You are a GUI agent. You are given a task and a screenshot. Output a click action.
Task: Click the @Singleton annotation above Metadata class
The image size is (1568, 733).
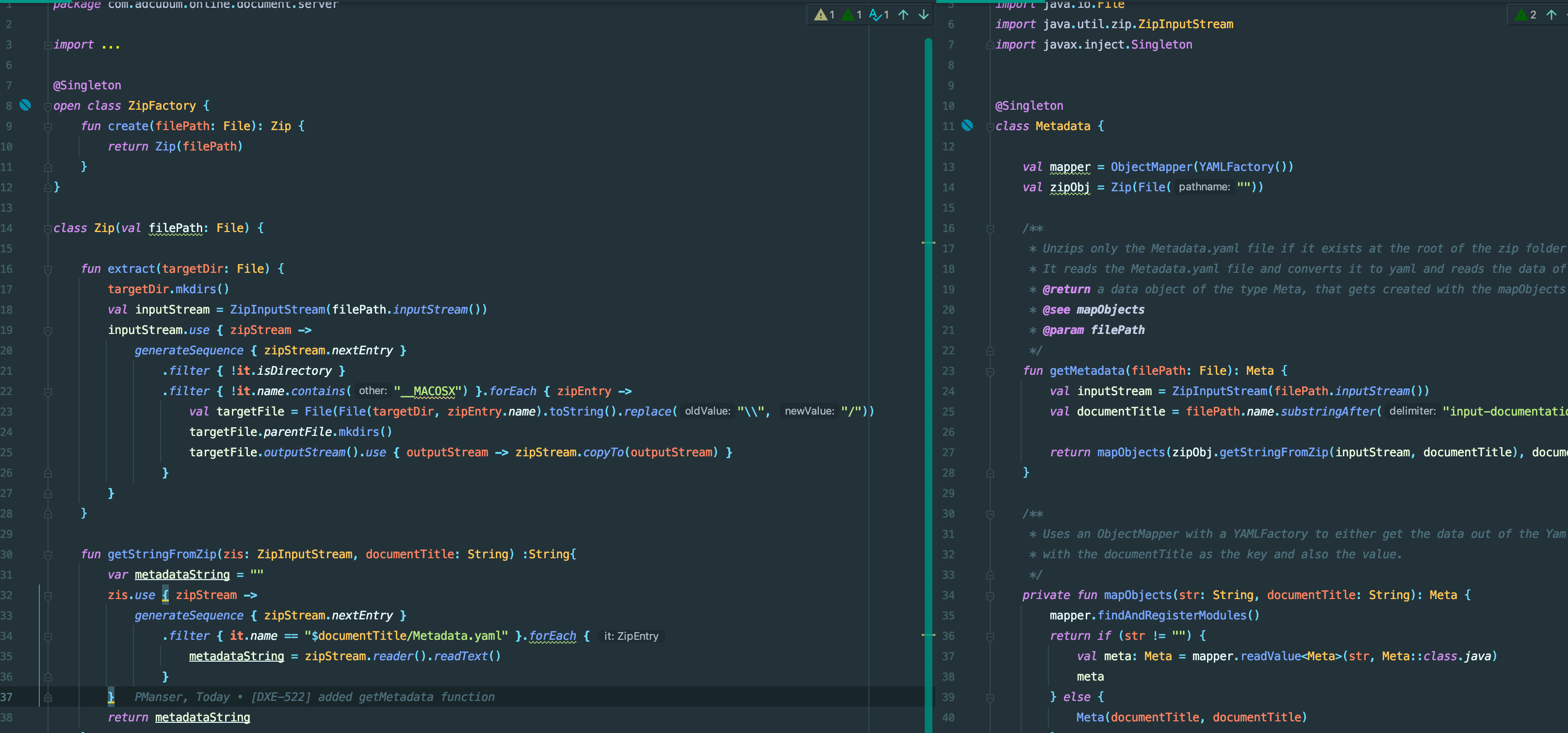pyautogui.click(x=1029, y=105)
